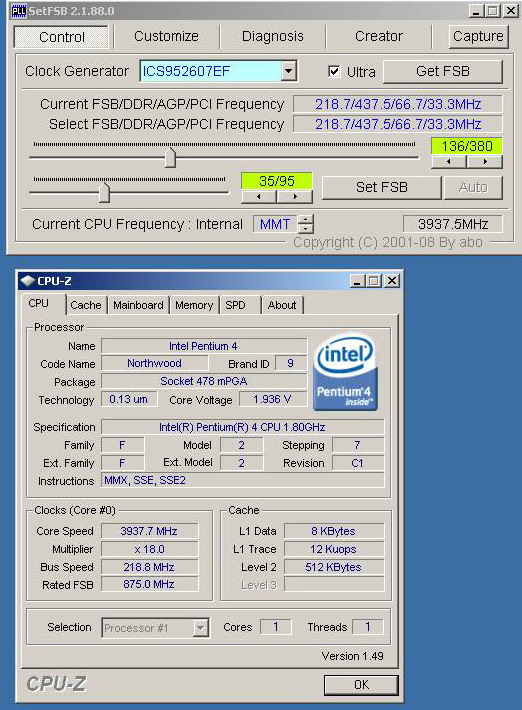The height and width of the screenshot is (710, 522).
Task: Click the Select FSB/DDR/AGP/PCI frequency value
Action: coord(398,124)
